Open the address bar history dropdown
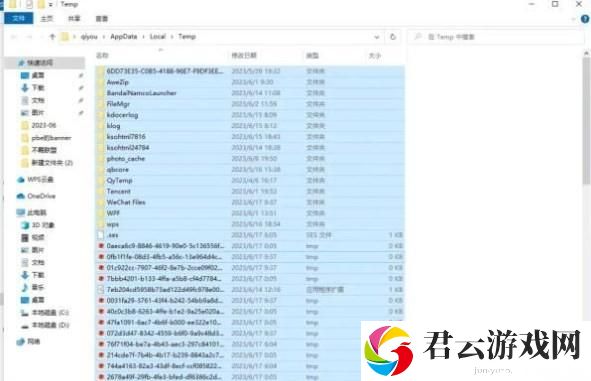The height and width of the screenshot is (381, 591). [377, 37]
